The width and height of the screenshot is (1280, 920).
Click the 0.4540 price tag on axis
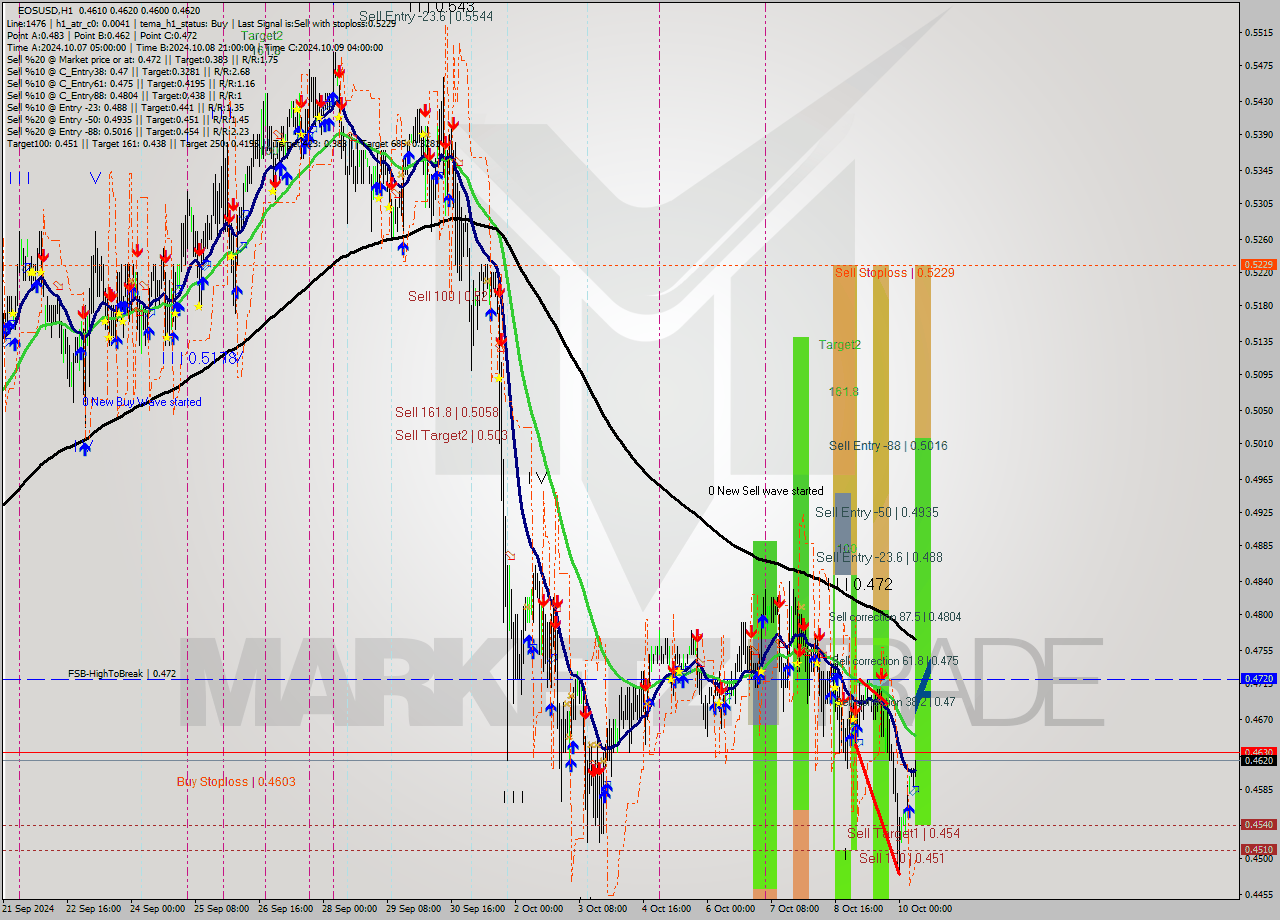click(x=1258, y=825)
